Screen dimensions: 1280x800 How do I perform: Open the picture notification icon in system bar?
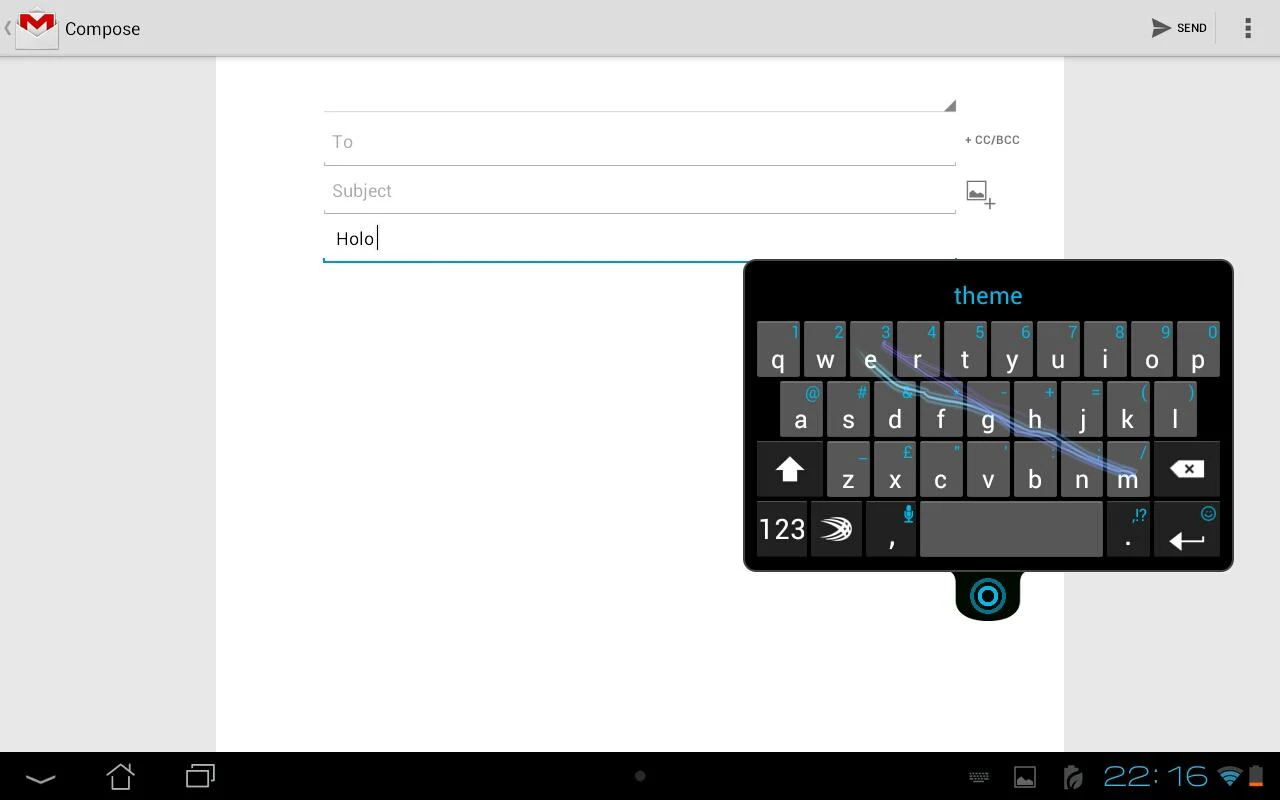(x=1025, y=777)
